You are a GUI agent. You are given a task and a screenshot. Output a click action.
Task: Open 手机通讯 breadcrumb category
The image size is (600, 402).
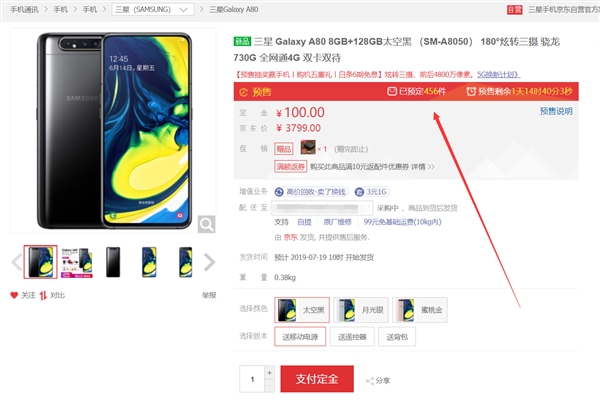[x=24, y=10]
